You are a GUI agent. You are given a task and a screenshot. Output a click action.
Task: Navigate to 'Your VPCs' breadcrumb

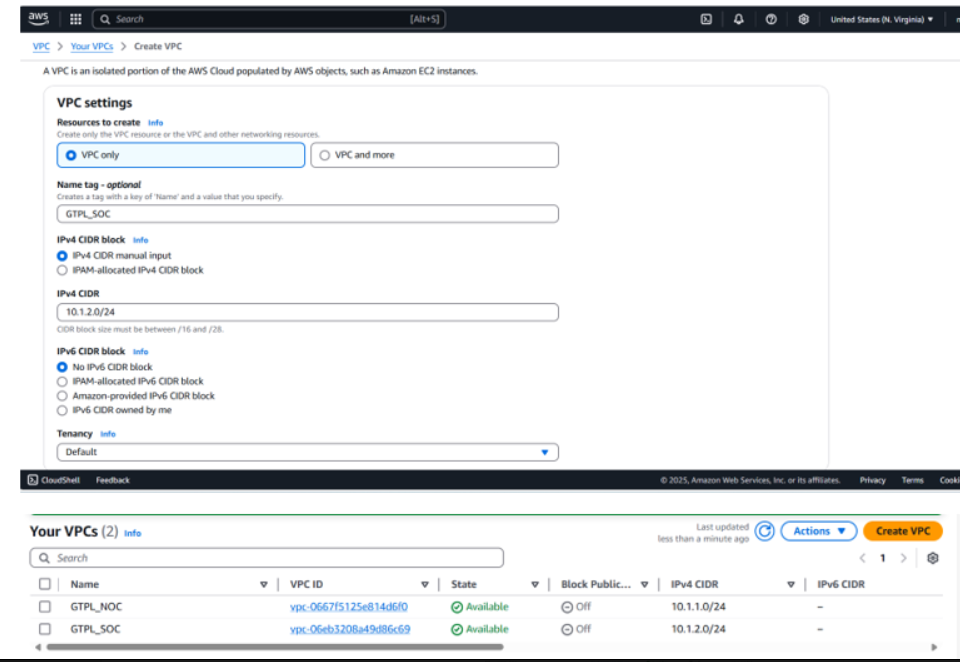[91, 46]
